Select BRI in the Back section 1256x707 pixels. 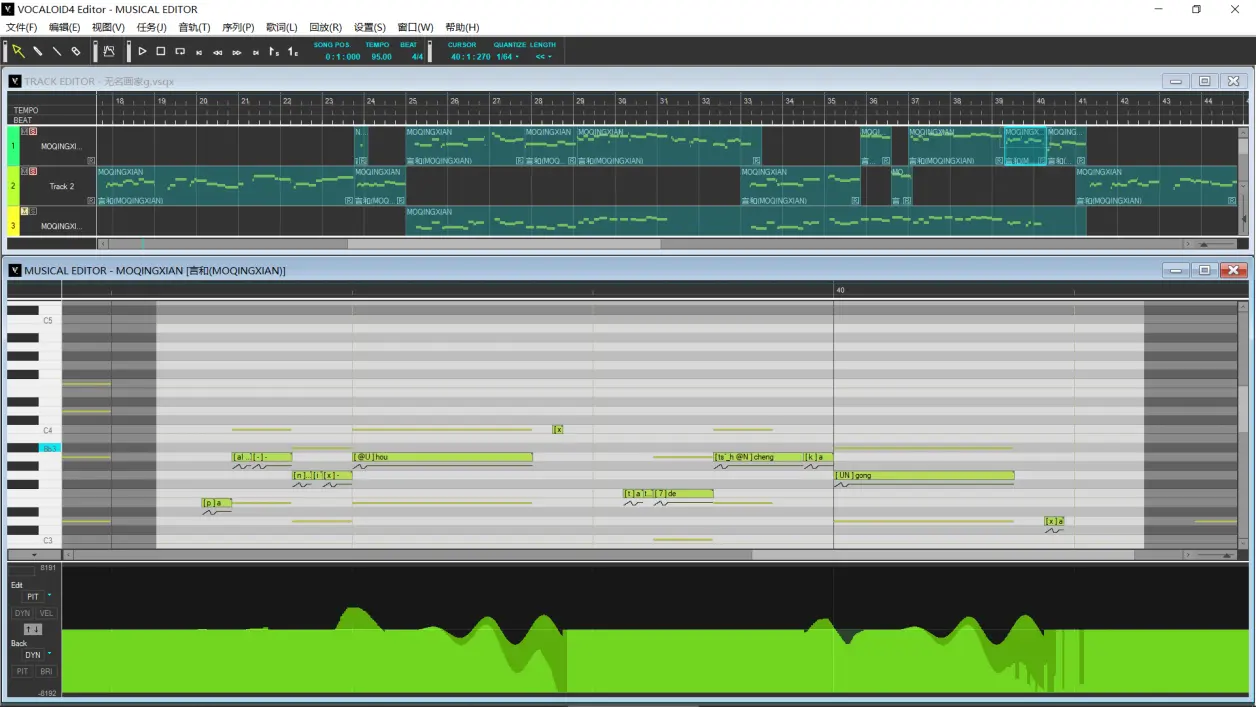(x=46, y=671)
